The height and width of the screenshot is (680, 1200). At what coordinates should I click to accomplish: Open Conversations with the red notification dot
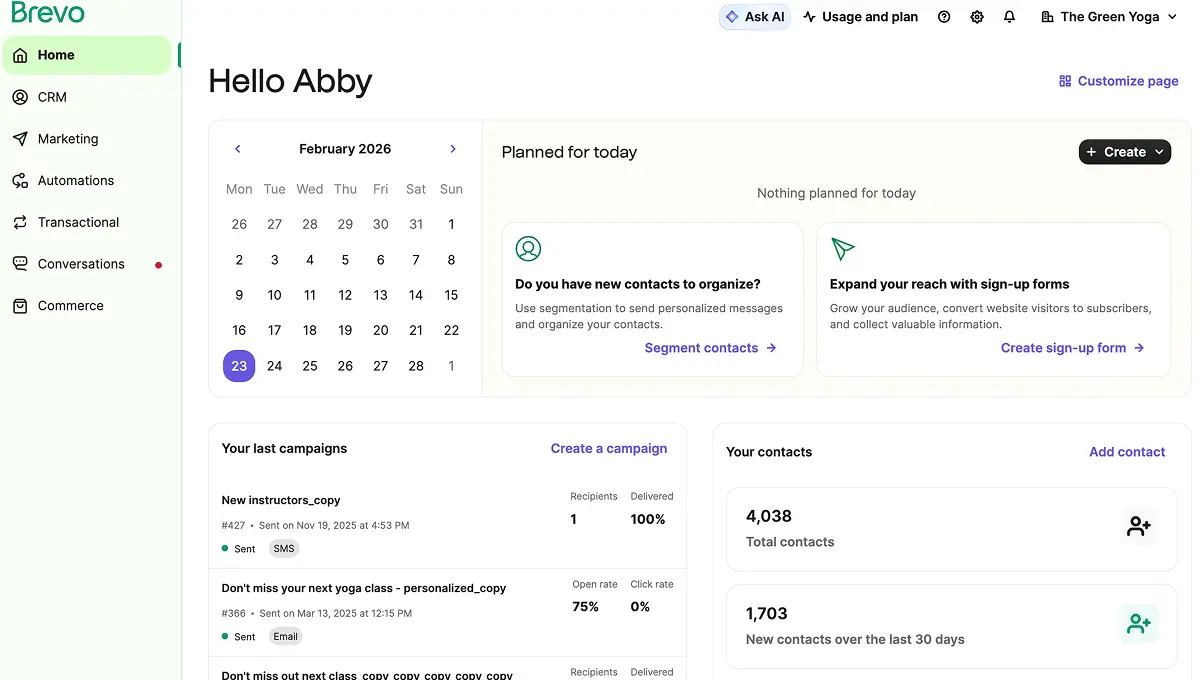point(81,263)
